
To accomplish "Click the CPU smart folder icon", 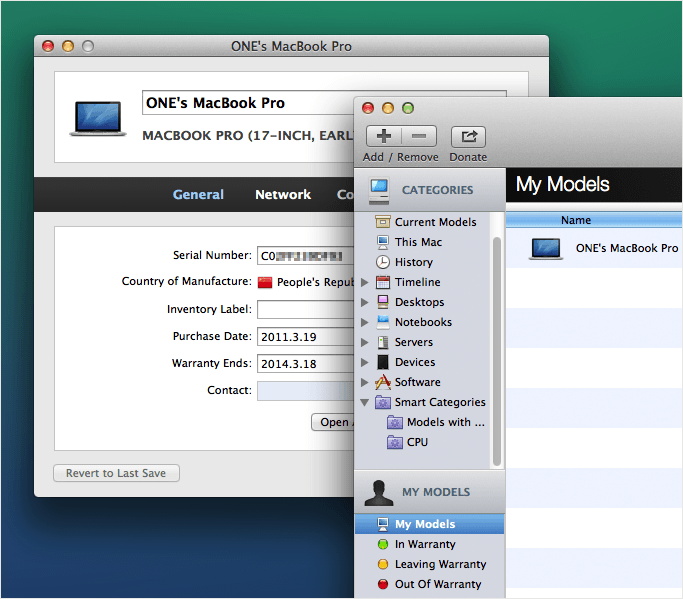I will 395,442.
